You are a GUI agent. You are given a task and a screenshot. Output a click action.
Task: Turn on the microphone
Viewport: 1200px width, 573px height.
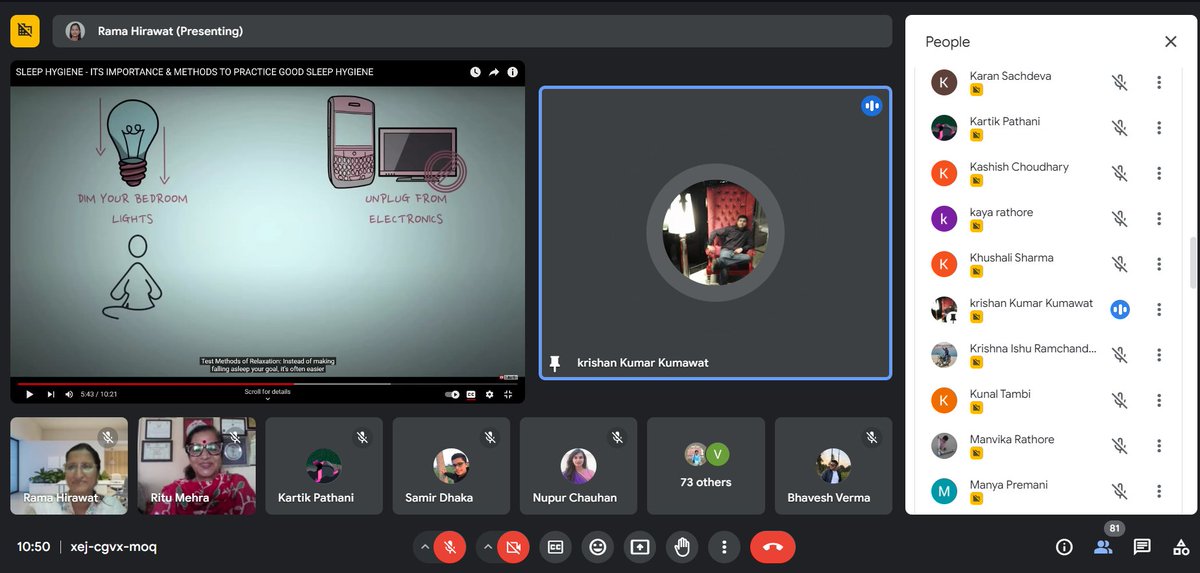click(450, 547)
